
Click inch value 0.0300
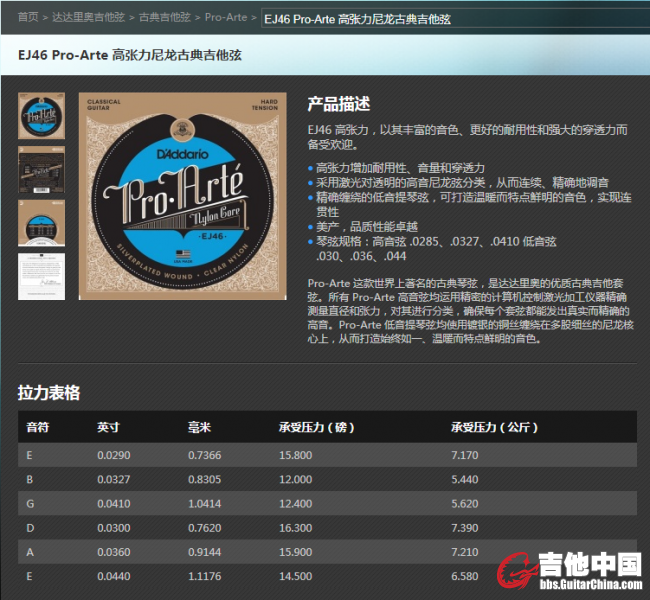click(114, 528)
